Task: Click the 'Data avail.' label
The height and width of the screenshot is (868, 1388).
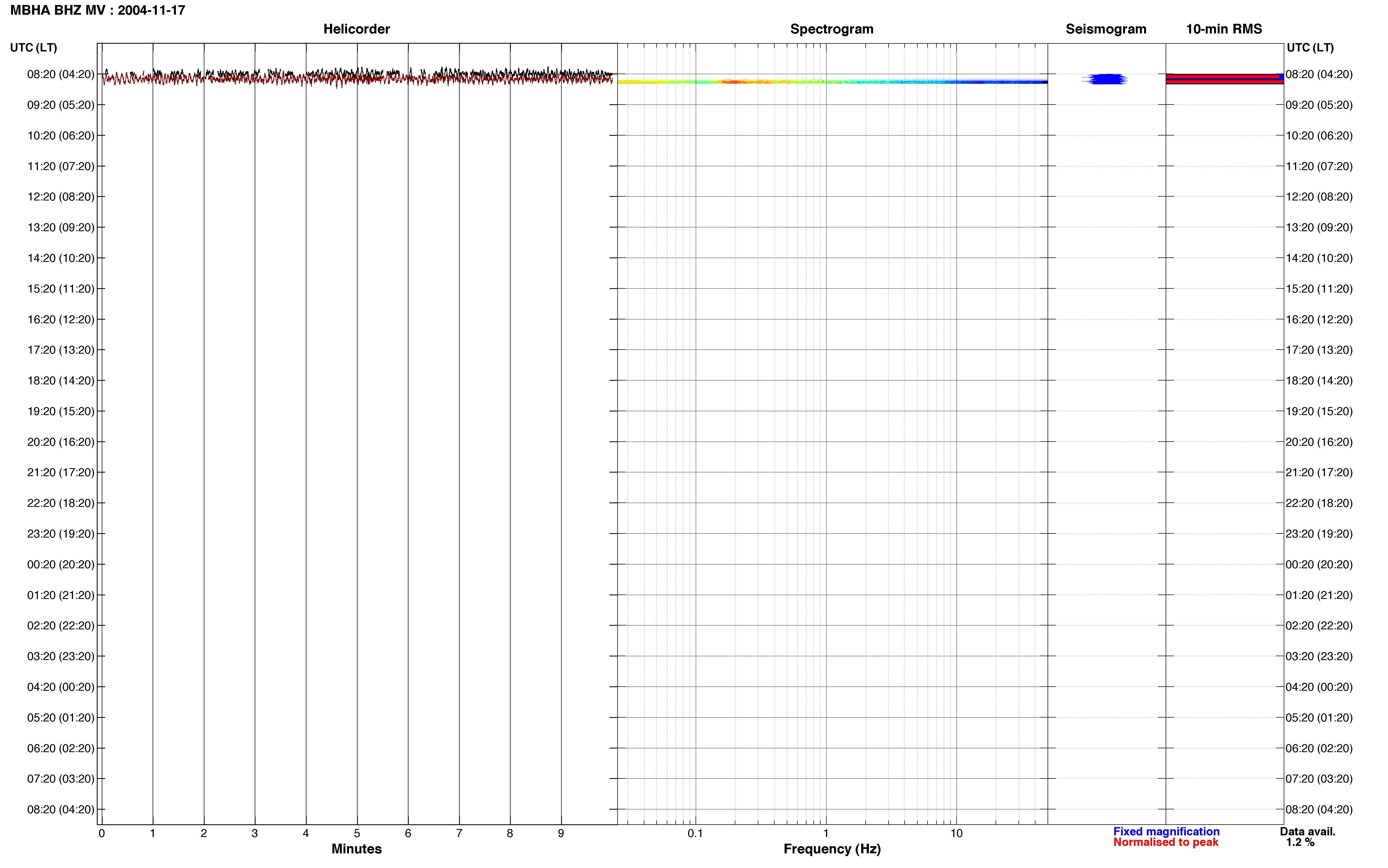Action: (x=1308, y=831)
